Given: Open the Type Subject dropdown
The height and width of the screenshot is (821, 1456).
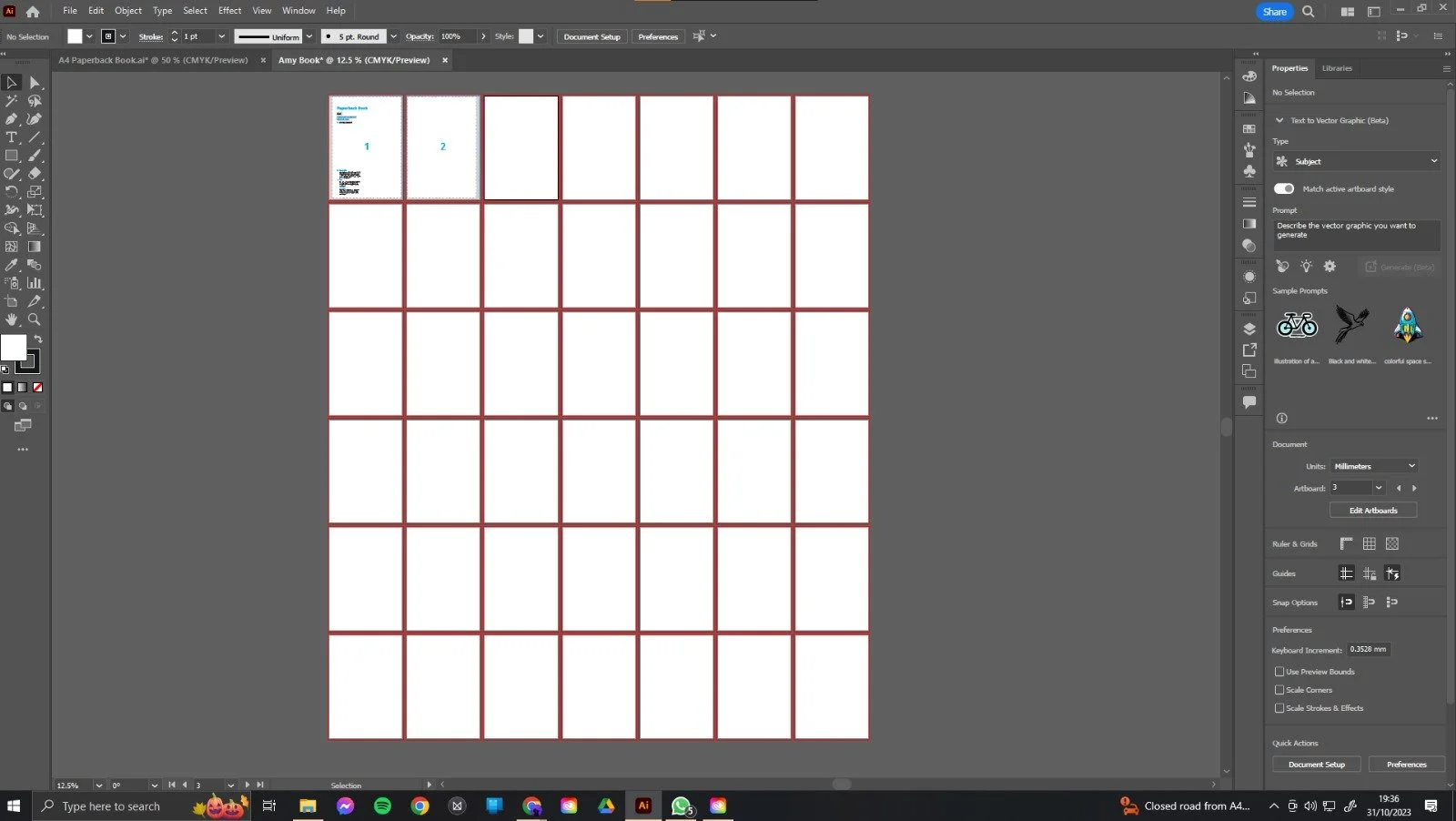Looking at the screenshot, I should pyautogui.click(x=1357, y=161).
